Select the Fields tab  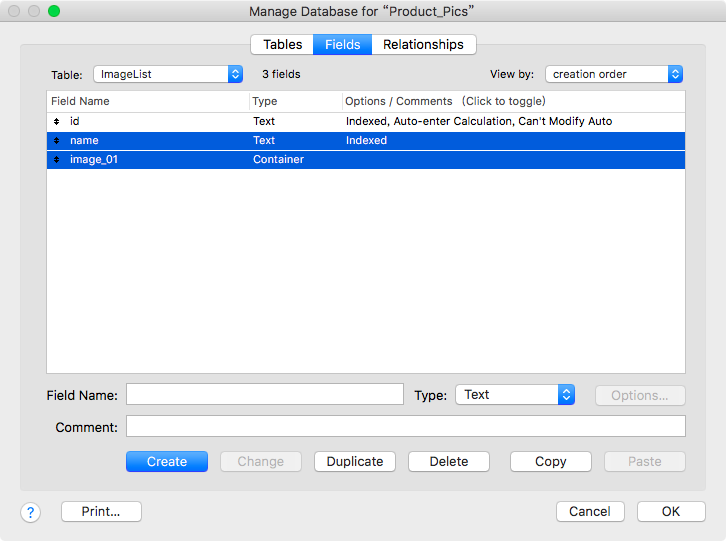tap(343, 44)
